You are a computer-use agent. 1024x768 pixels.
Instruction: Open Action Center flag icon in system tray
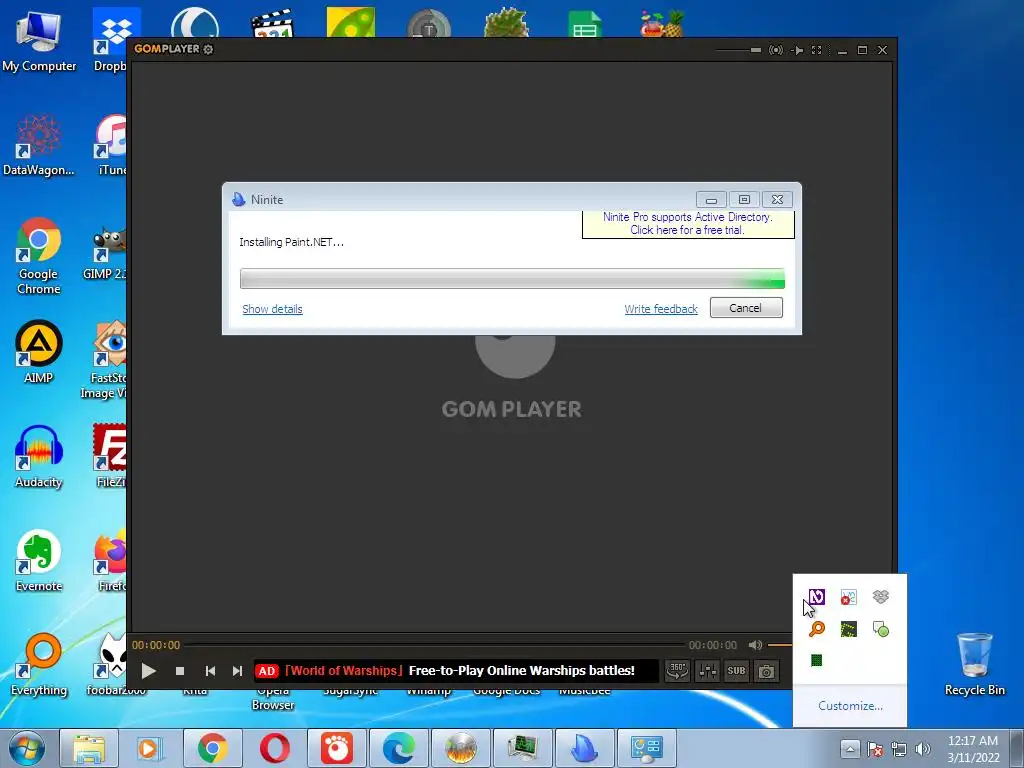click(875, 749)
